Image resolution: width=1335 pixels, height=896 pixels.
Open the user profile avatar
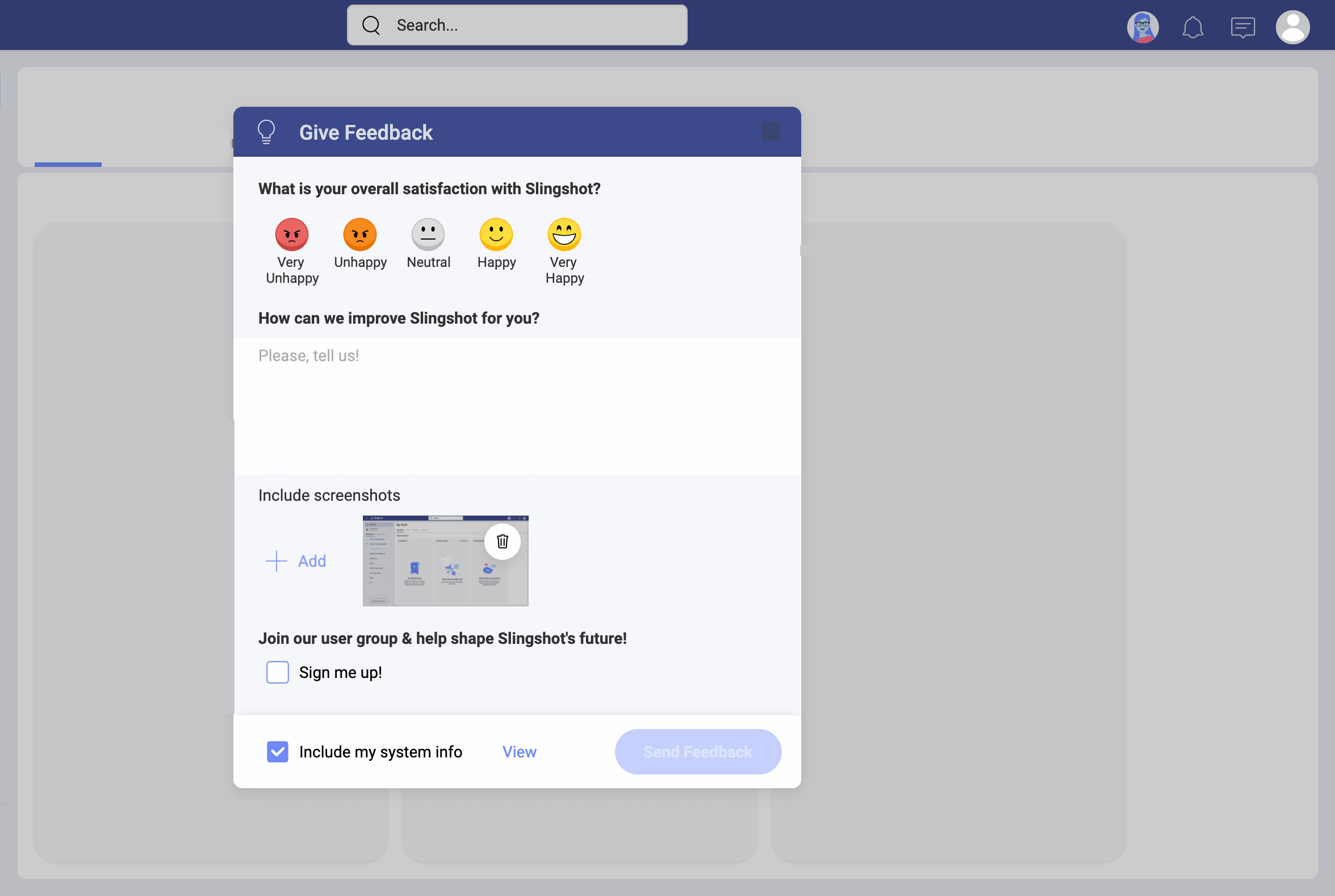[x=1293, y=27]
